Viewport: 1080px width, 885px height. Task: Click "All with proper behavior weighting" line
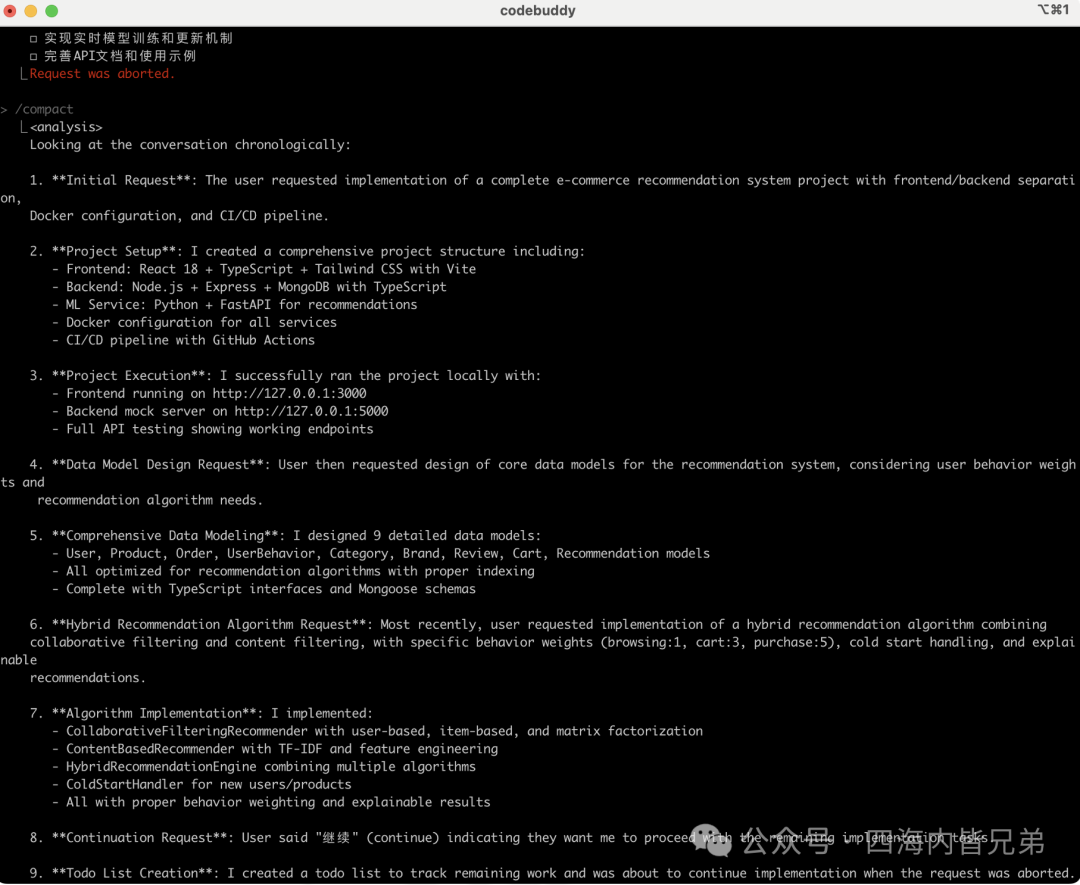pyautogui.click(x=271, y=802)
